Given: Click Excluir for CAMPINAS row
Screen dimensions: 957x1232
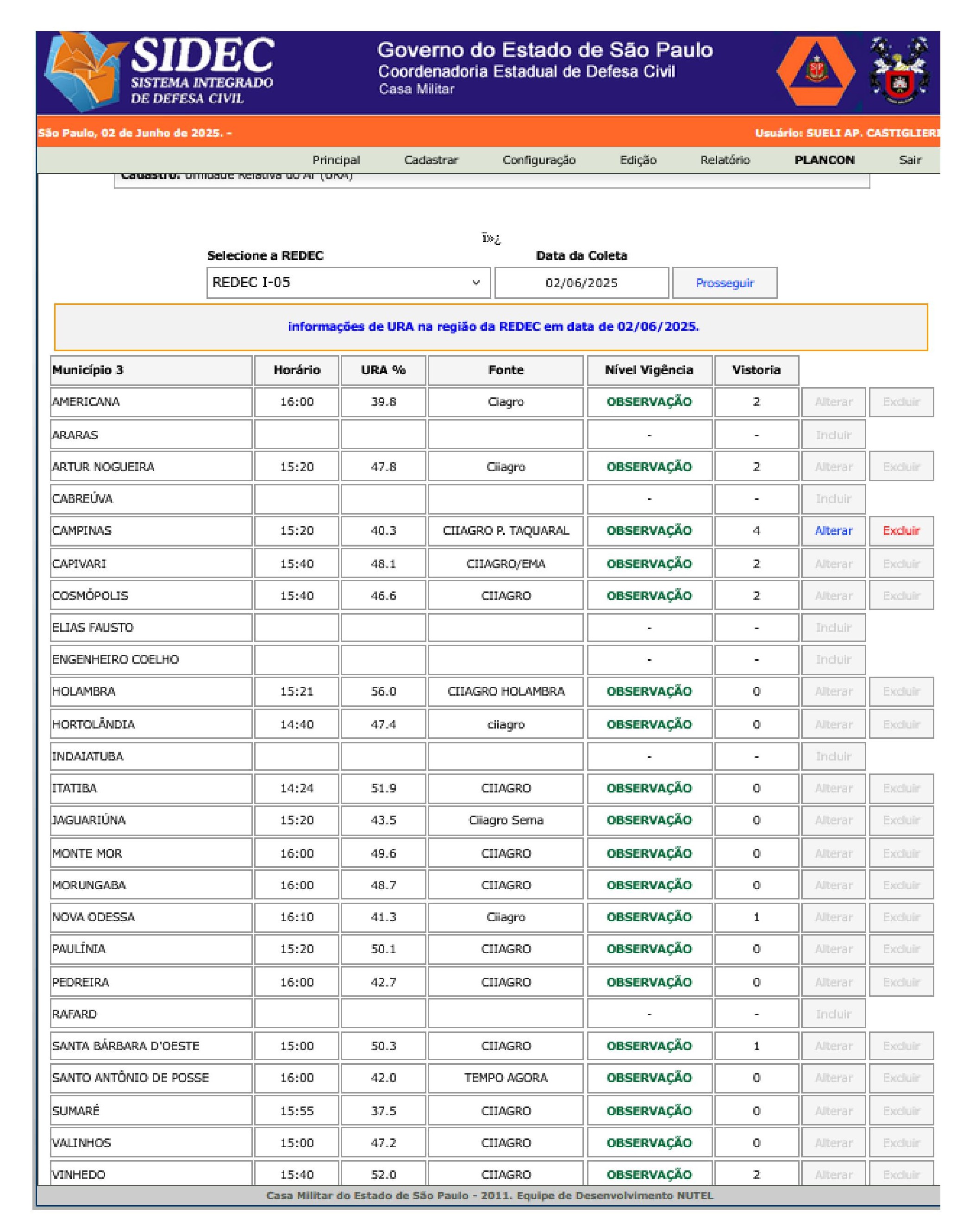Looking at the screenshot, I should click(x=901, y=531).
